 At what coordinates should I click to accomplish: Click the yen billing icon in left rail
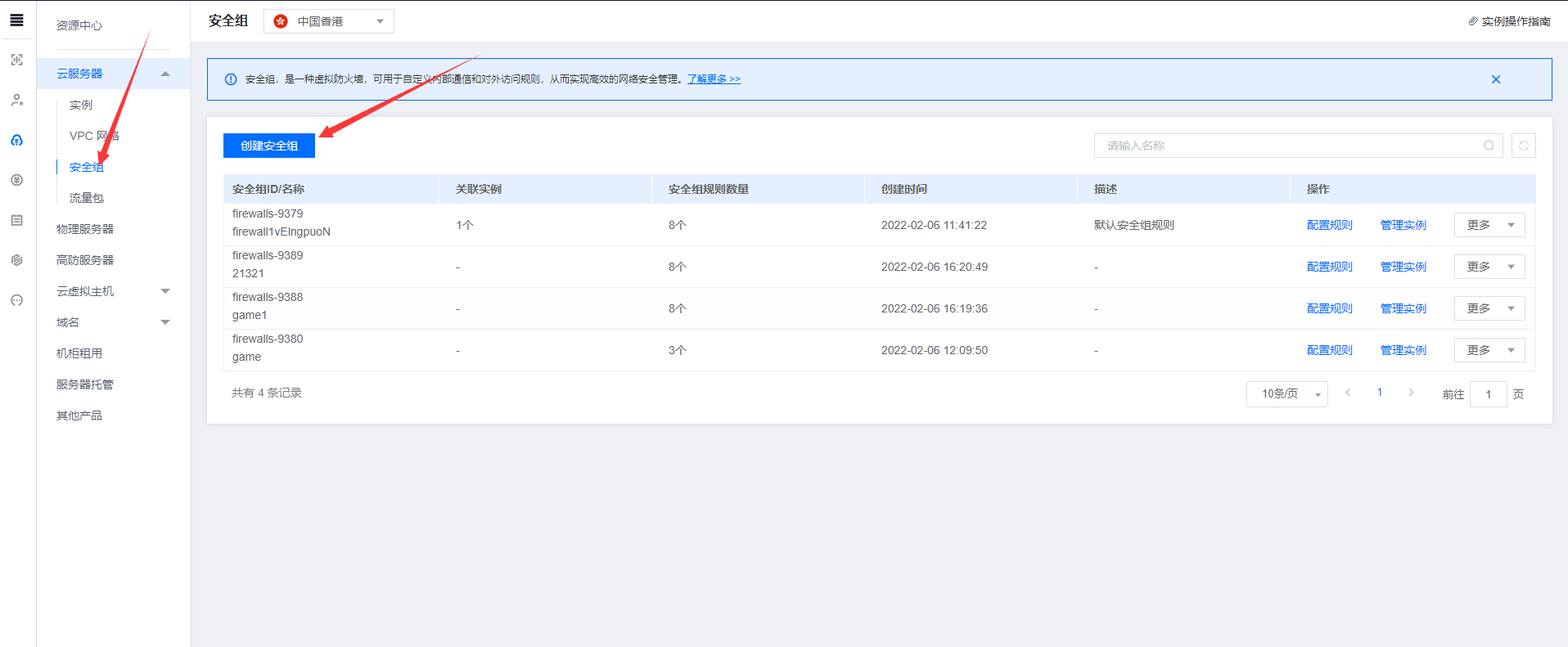point(16,180)
